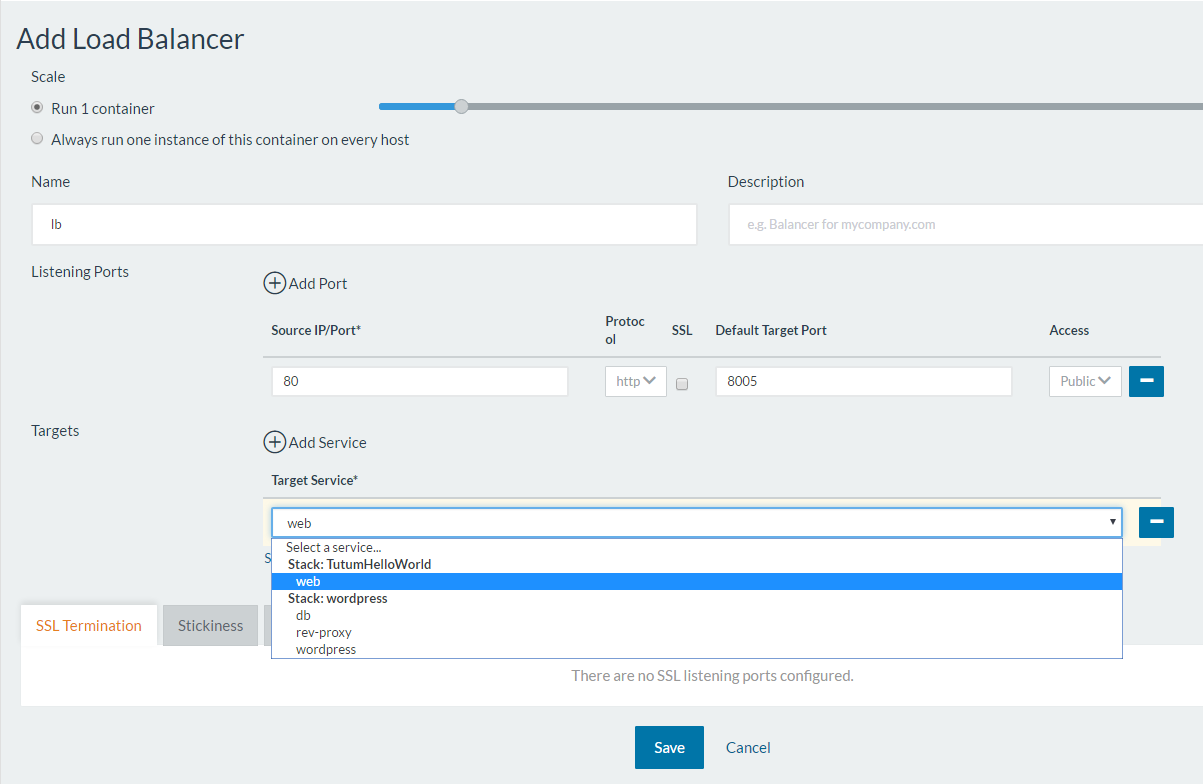This screenshot has height=784, width=1203.
Task: Remove the port 80 listening port entry
Action: click(x=1146, y=381)
